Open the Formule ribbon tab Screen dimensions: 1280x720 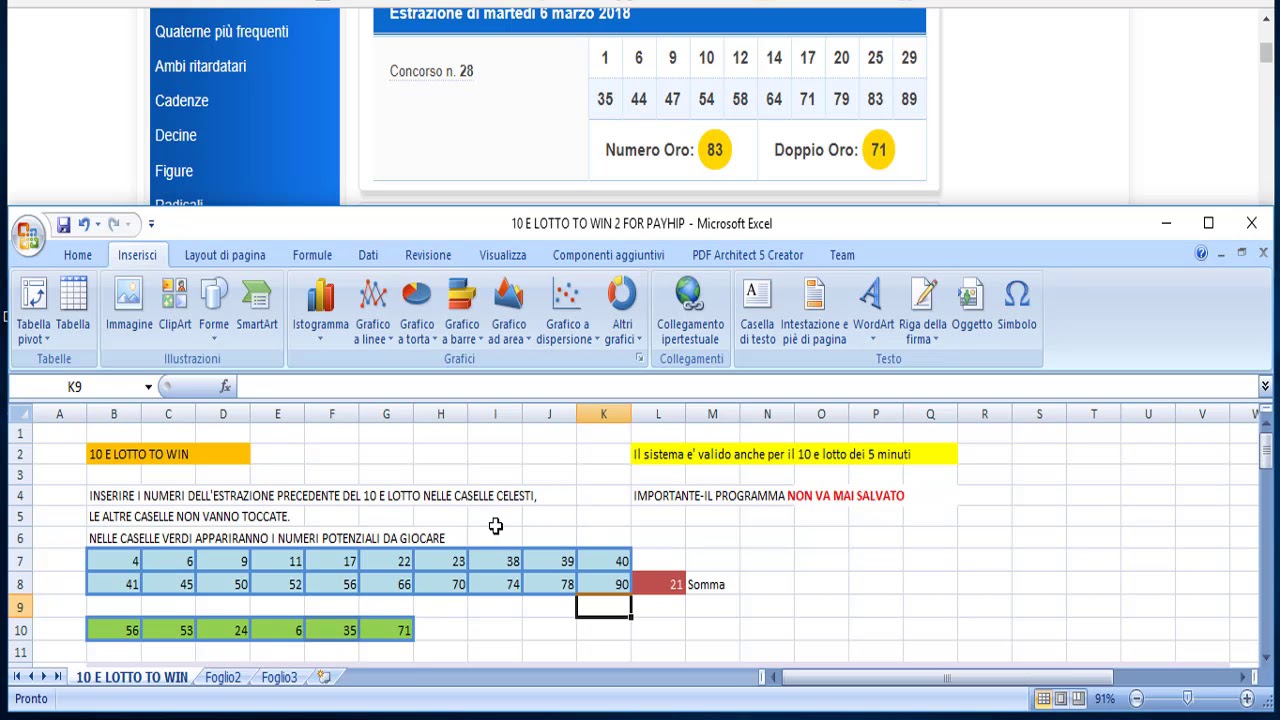click(x=312, y=255)
